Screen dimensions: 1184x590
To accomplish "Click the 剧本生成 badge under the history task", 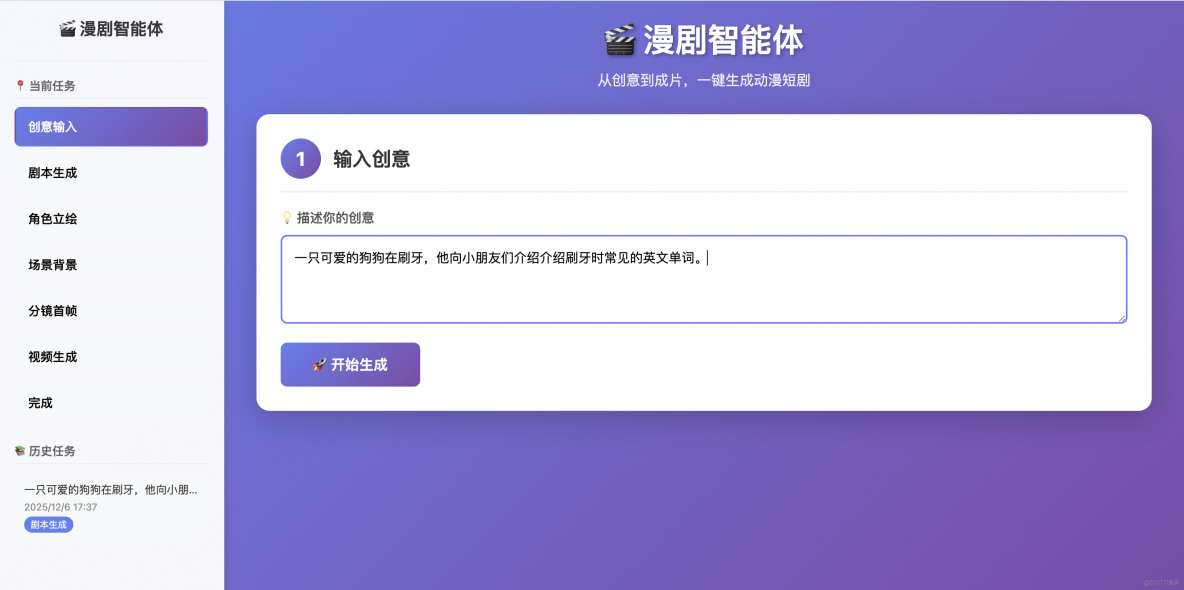I will 48,524.
